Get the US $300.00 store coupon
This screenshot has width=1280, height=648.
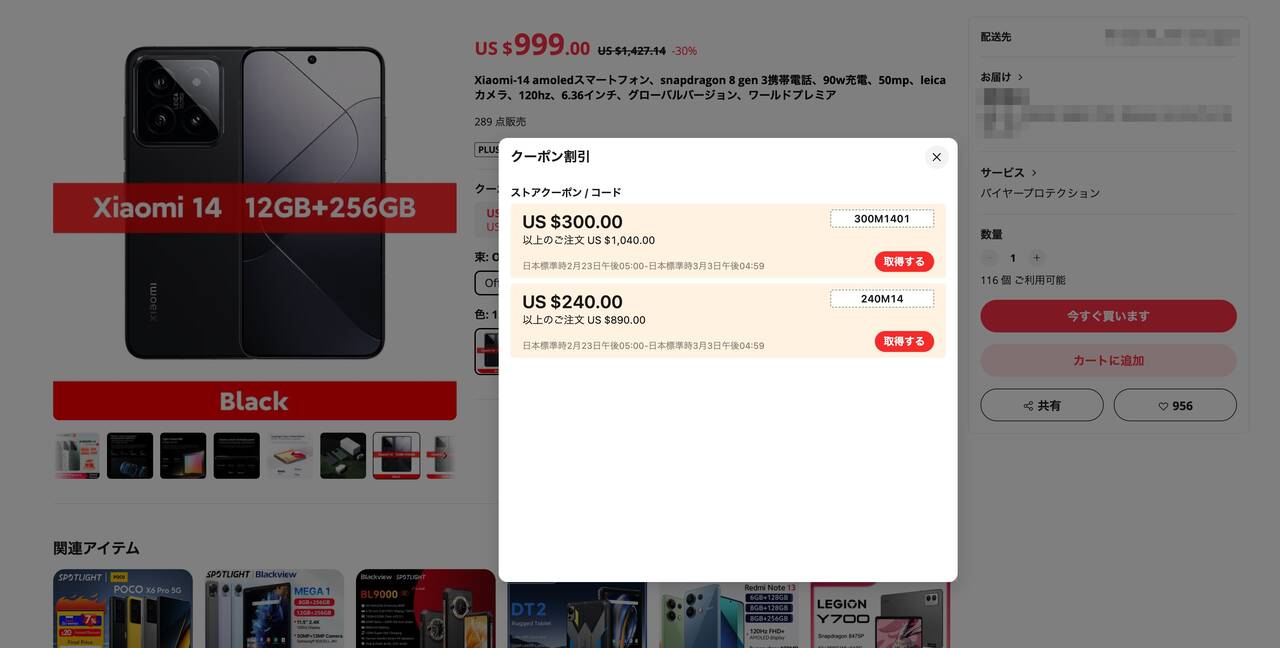click(x=904, y=261)
